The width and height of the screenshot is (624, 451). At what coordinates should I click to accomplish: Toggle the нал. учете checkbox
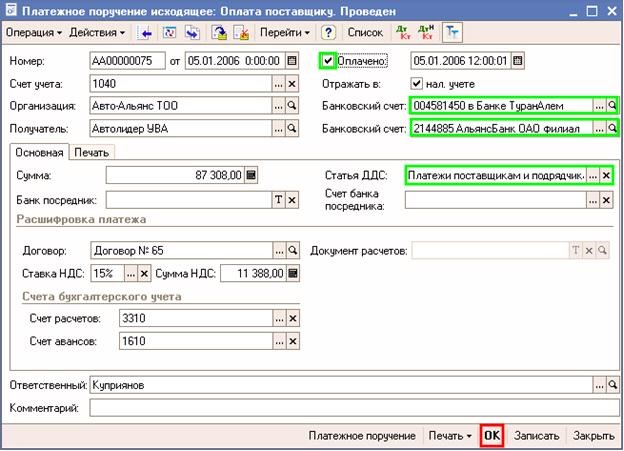point(417,83)
